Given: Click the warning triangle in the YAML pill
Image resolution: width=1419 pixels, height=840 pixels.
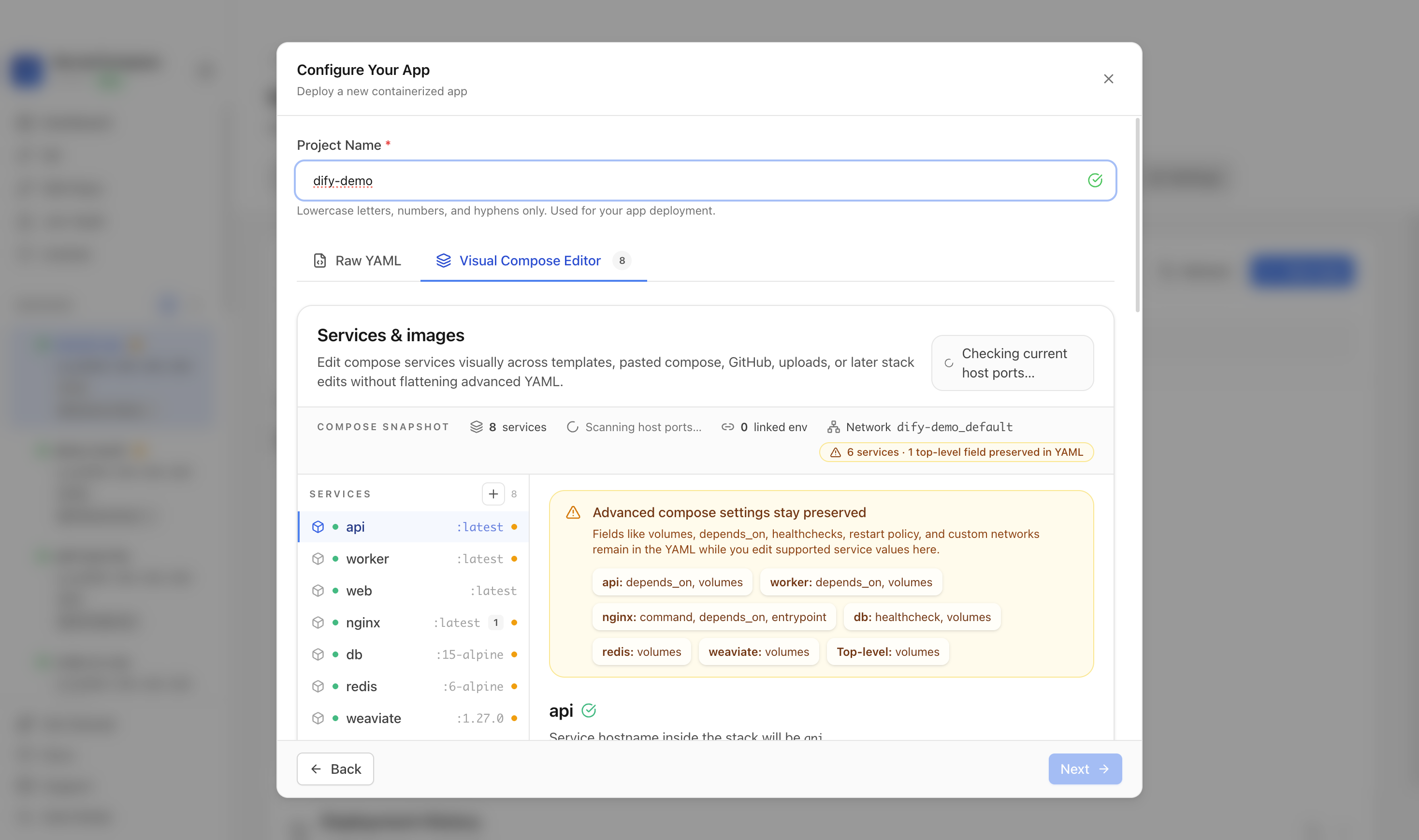Looking at the screenshot, I should pos(836,452).
